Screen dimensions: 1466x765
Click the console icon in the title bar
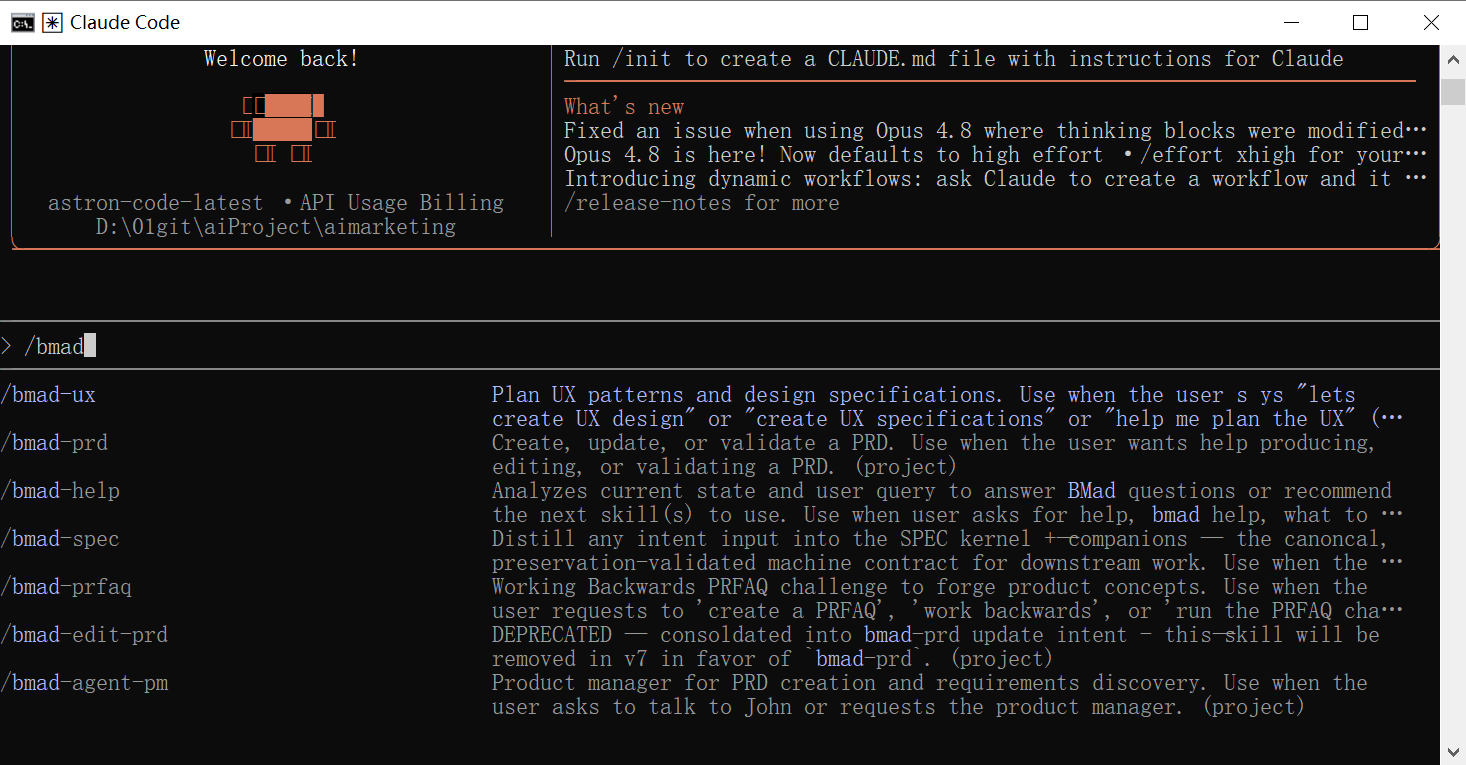(x=21, y=22)
